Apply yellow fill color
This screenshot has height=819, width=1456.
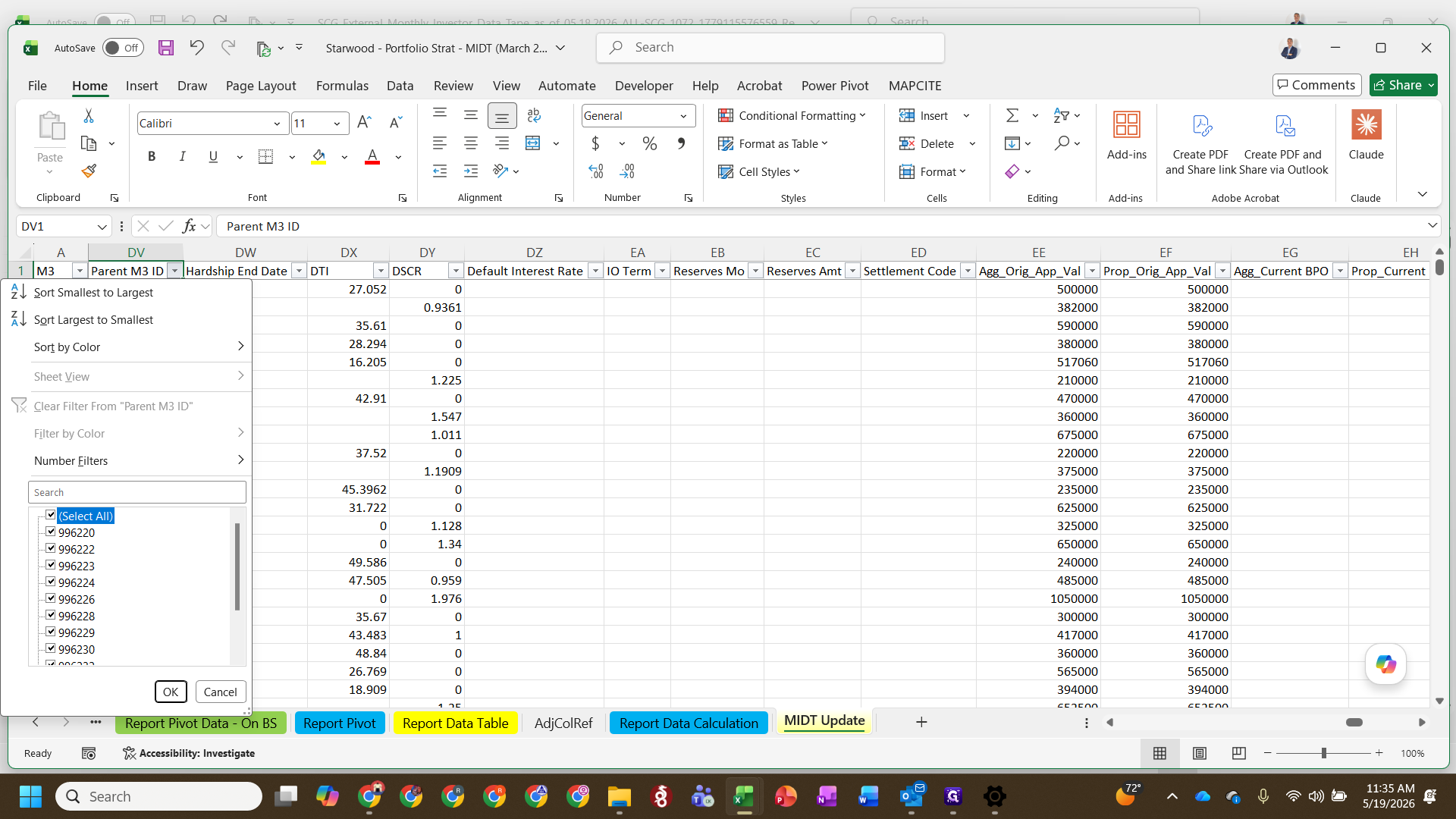(318, 157)
